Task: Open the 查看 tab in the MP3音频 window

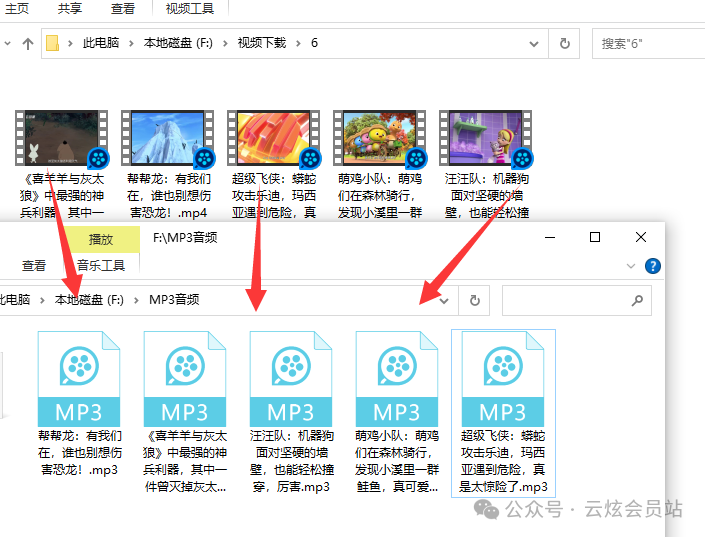Action: [x=34, y=265]
